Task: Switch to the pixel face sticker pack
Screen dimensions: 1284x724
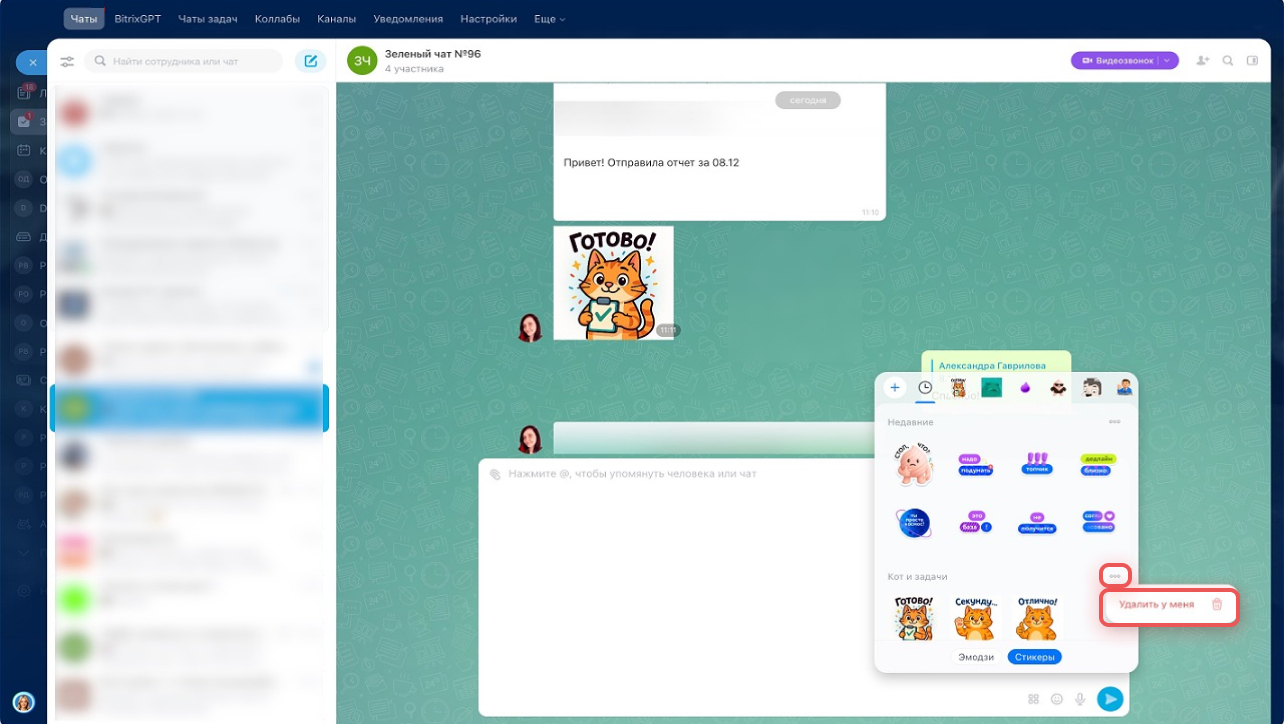Action: click(x=1092, y=388)
